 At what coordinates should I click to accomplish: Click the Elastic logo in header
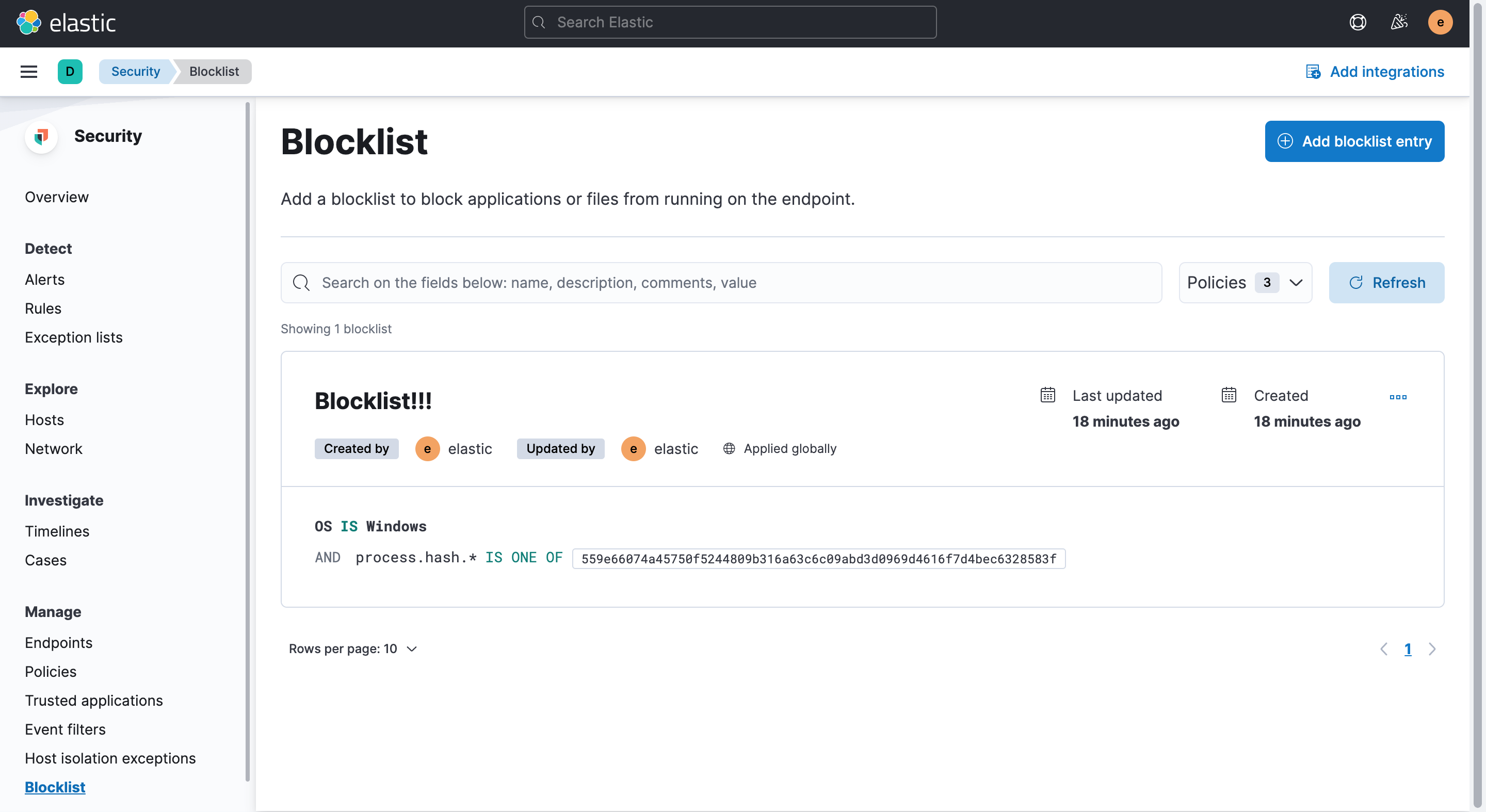coord(66,23)
